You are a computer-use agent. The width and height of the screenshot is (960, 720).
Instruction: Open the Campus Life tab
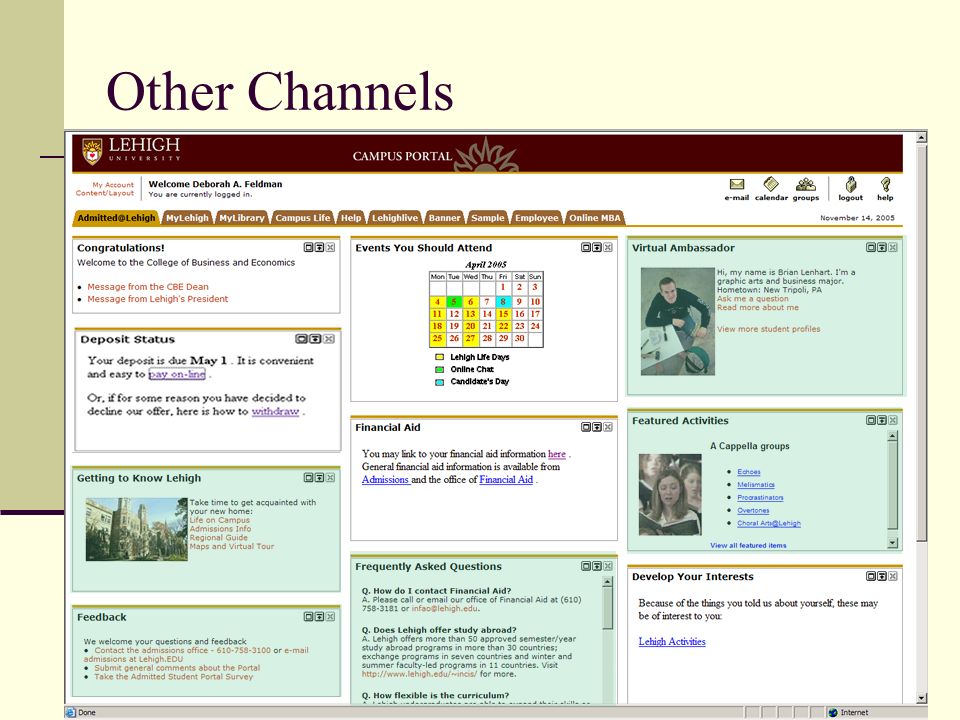click(302, 218)
